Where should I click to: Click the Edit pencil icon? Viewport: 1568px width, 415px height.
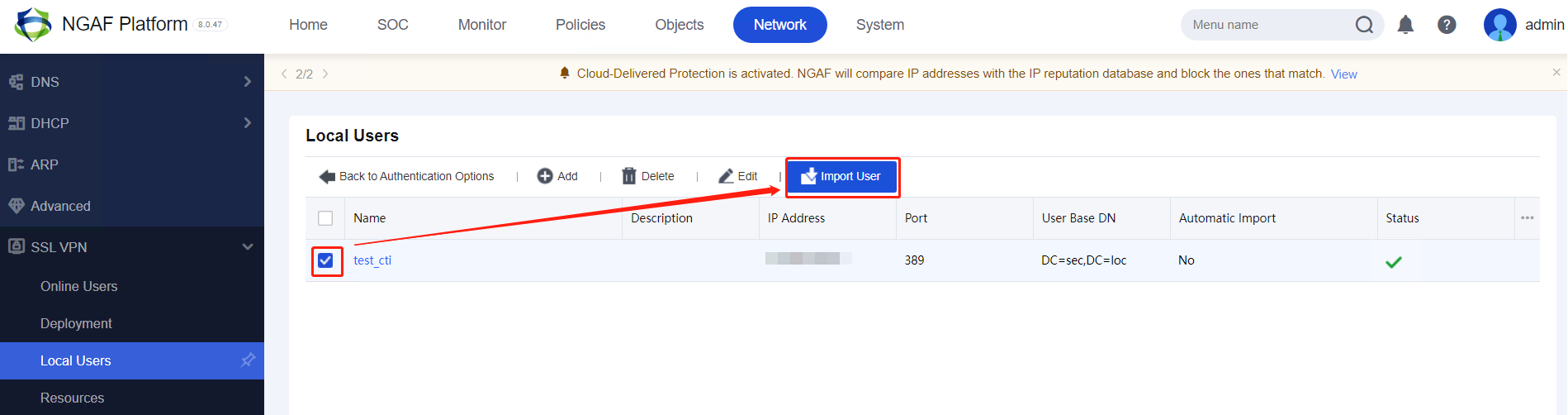[726, 176]
